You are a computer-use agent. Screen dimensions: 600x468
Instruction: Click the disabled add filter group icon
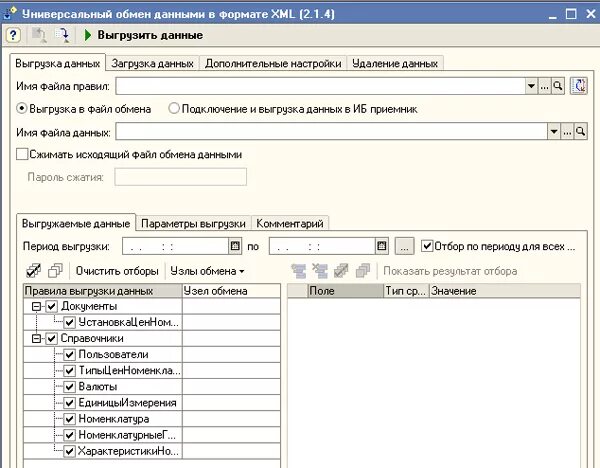298,271
